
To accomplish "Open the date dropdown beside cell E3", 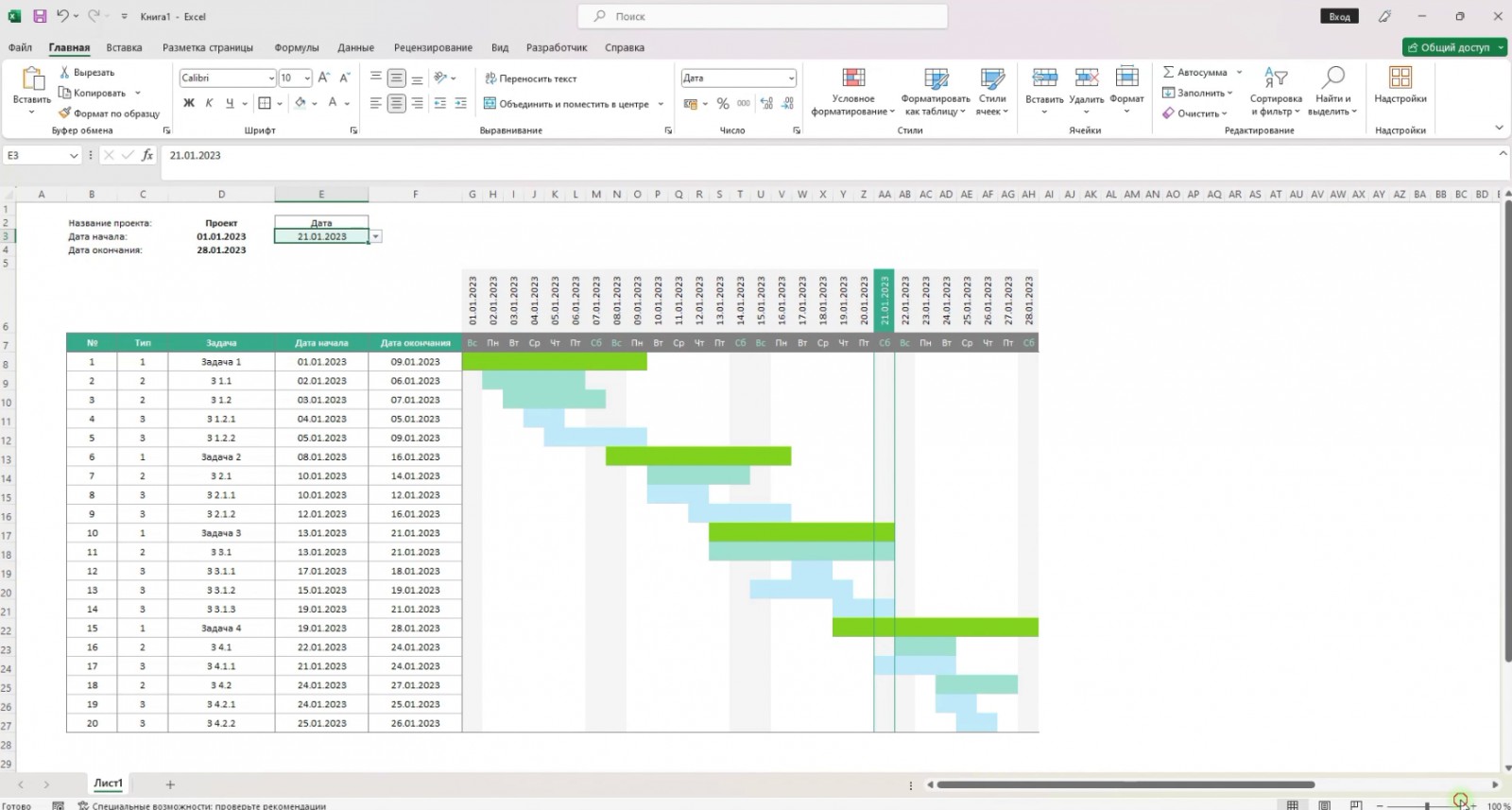I will coord(376,236).
